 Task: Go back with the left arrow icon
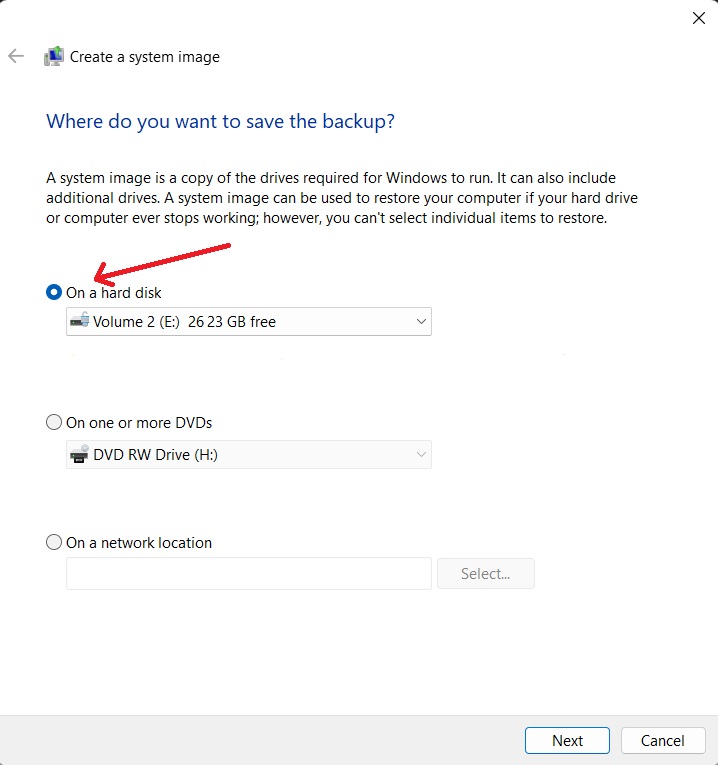click(16, 56)
